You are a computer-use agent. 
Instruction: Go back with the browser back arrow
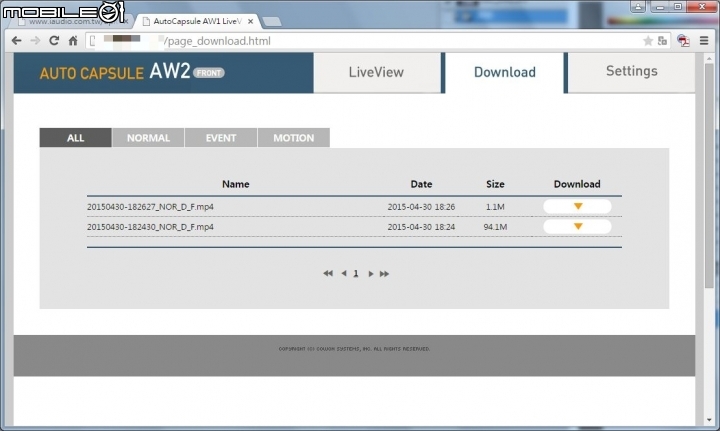point(17,41)
